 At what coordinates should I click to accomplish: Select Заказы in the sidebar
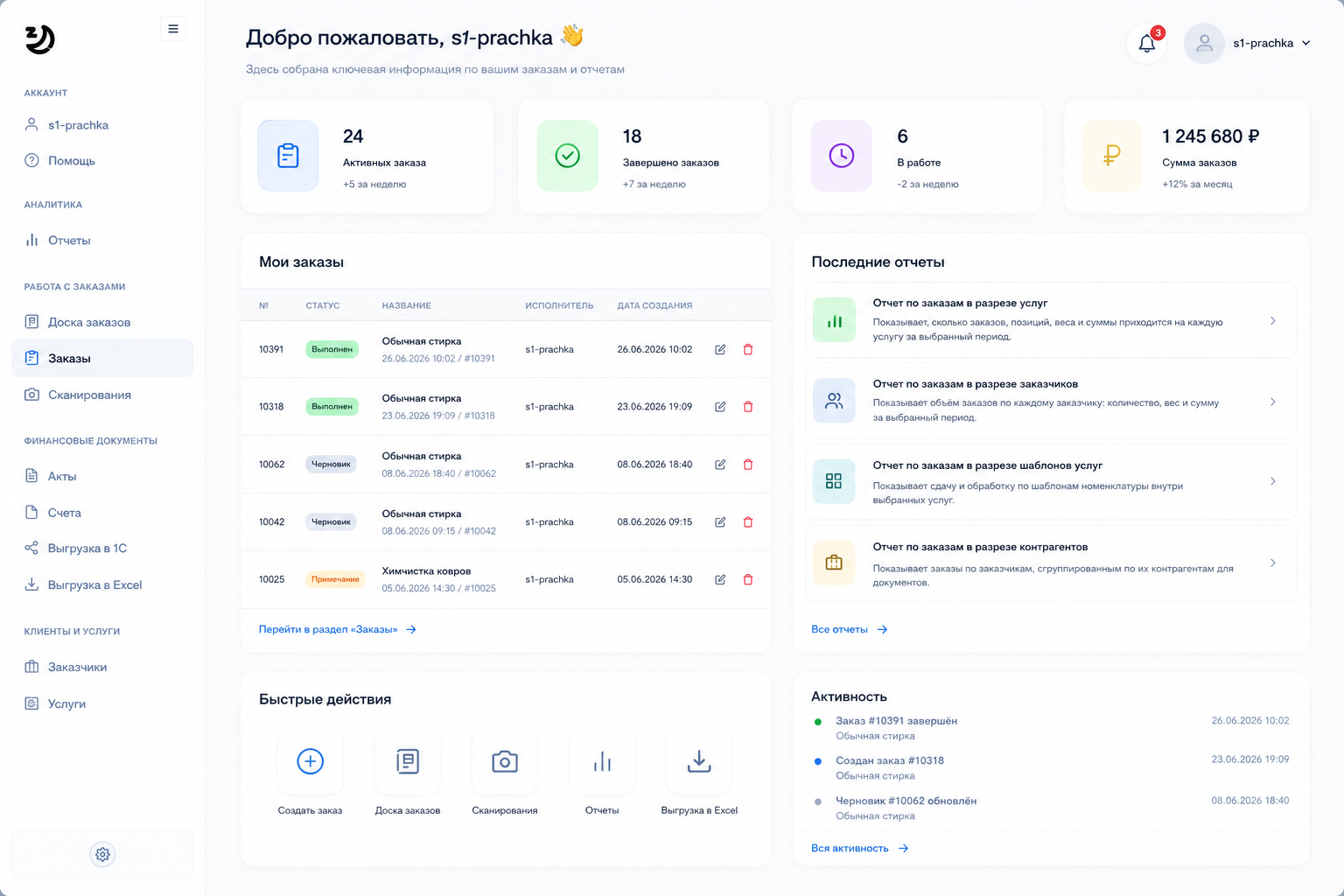pyautogui.click(x=102, y=358)
